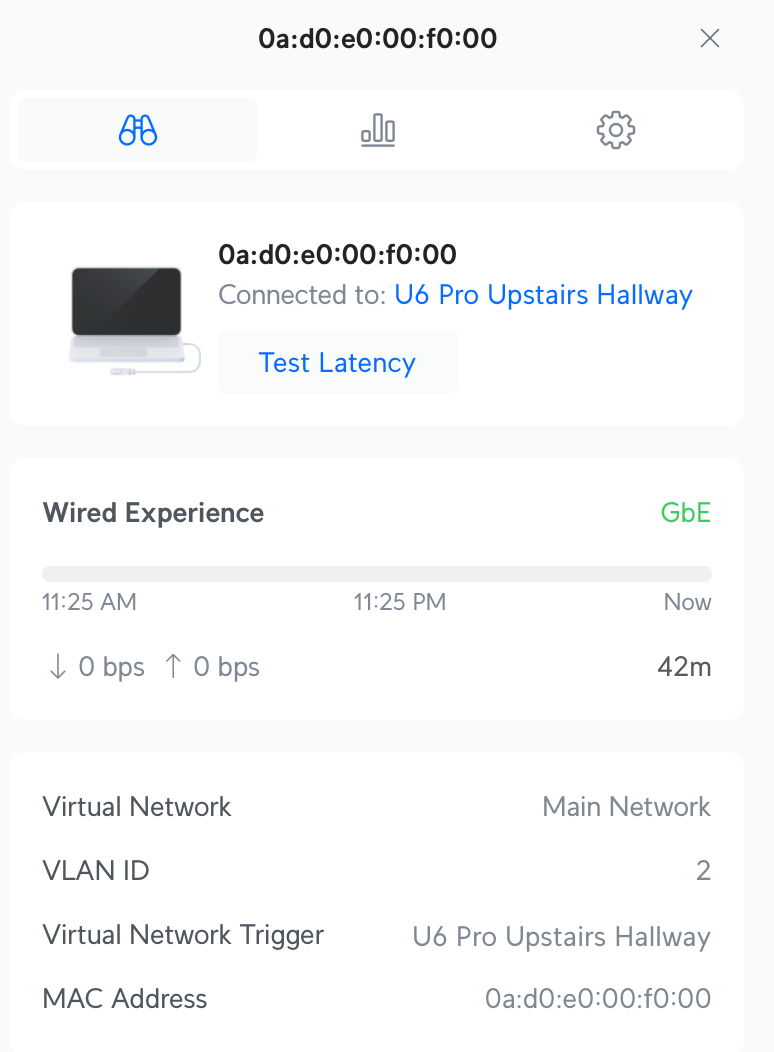
Task: Open the U6 Pro Upstairs Hallway link
Action: [543, 295]
